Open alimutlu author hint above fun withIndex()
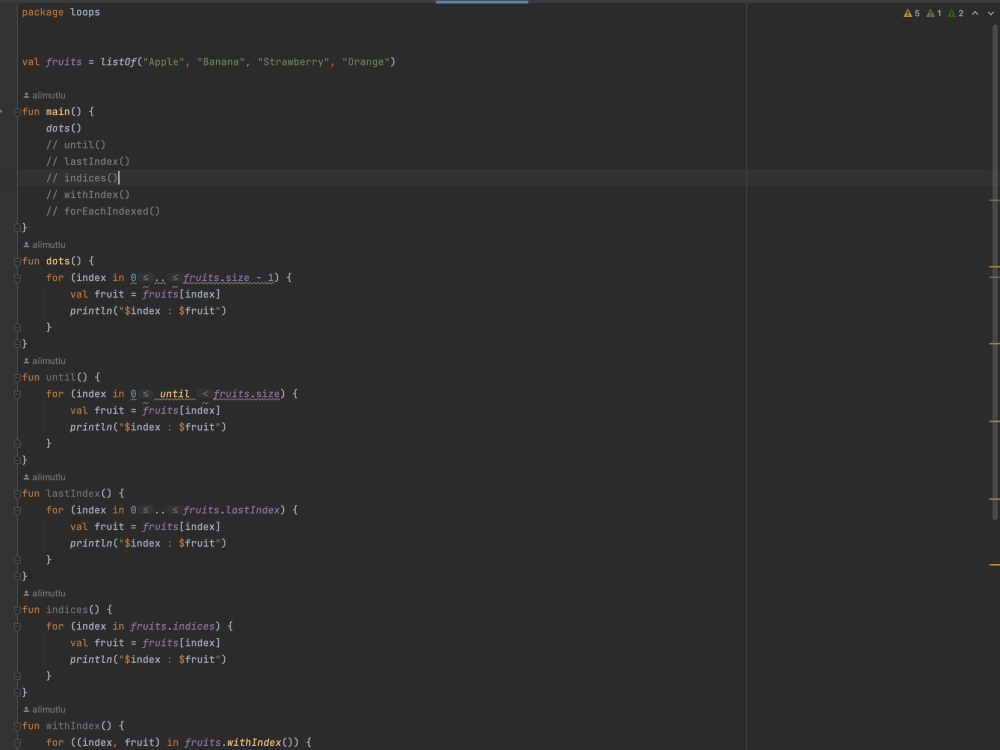The image size is (1000, 750). click(x=45, y=709)
